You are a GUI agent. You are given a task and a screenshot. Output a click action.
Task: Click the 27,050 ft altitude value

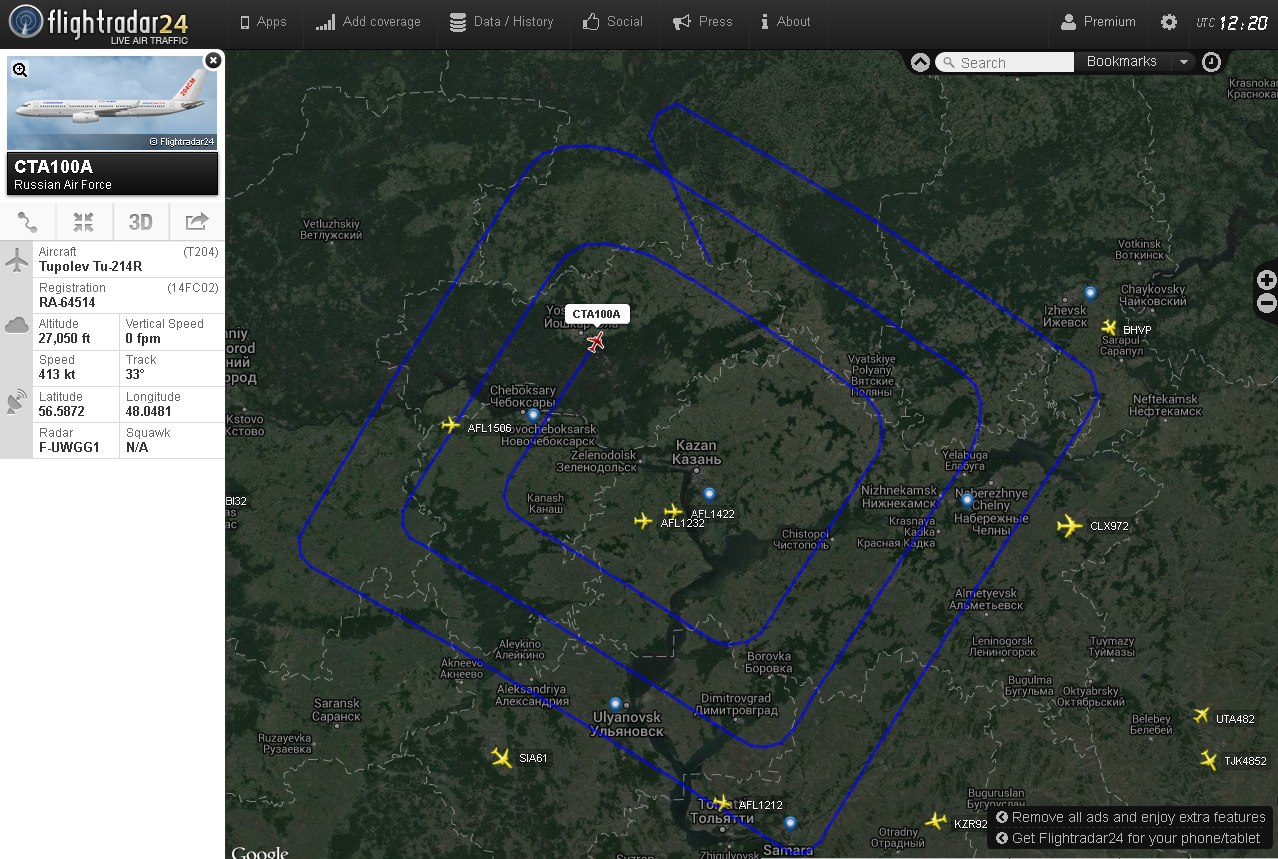(x=64, y=339)
